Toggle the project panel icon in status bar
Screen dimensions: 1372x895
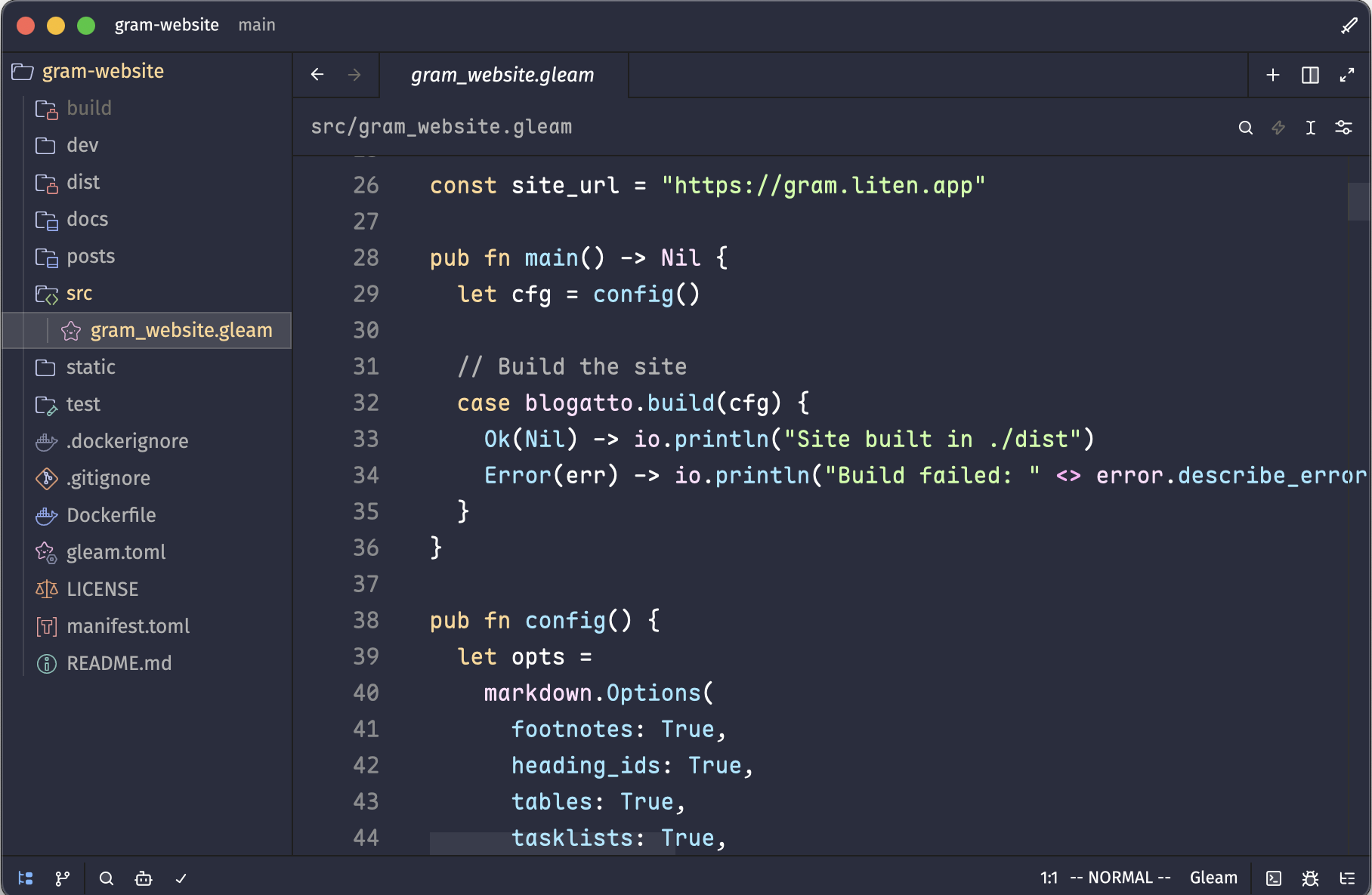click(26, 878)
